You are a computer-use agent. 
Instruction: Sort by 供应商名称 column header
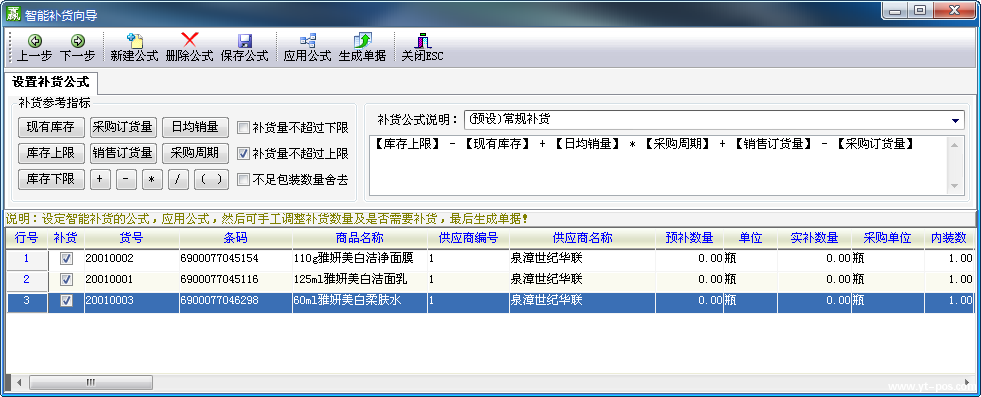[582, 238]
